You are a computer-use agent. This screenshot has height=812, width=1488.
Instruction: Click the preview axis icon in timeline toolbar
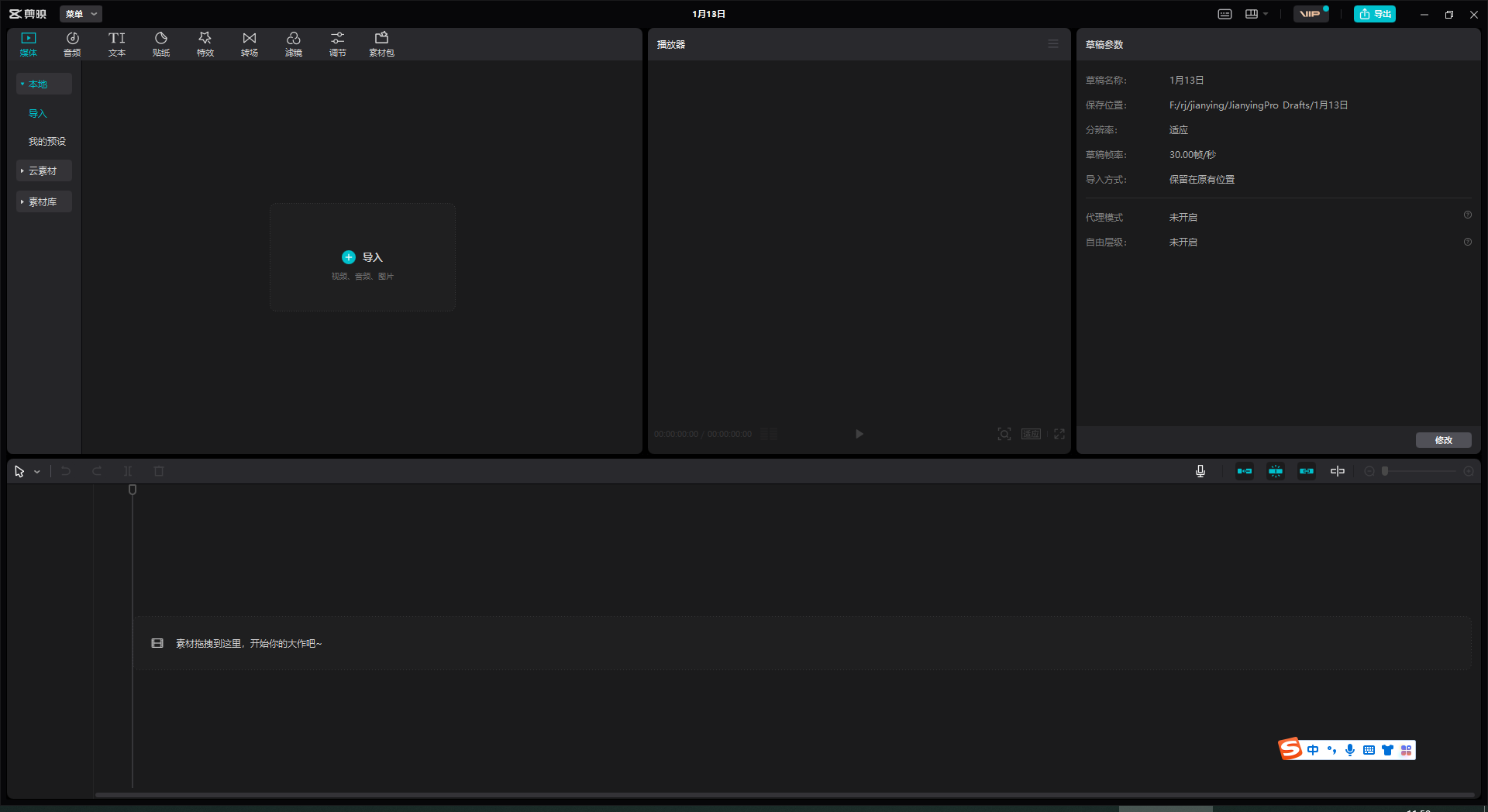[x=1338, y=471]
